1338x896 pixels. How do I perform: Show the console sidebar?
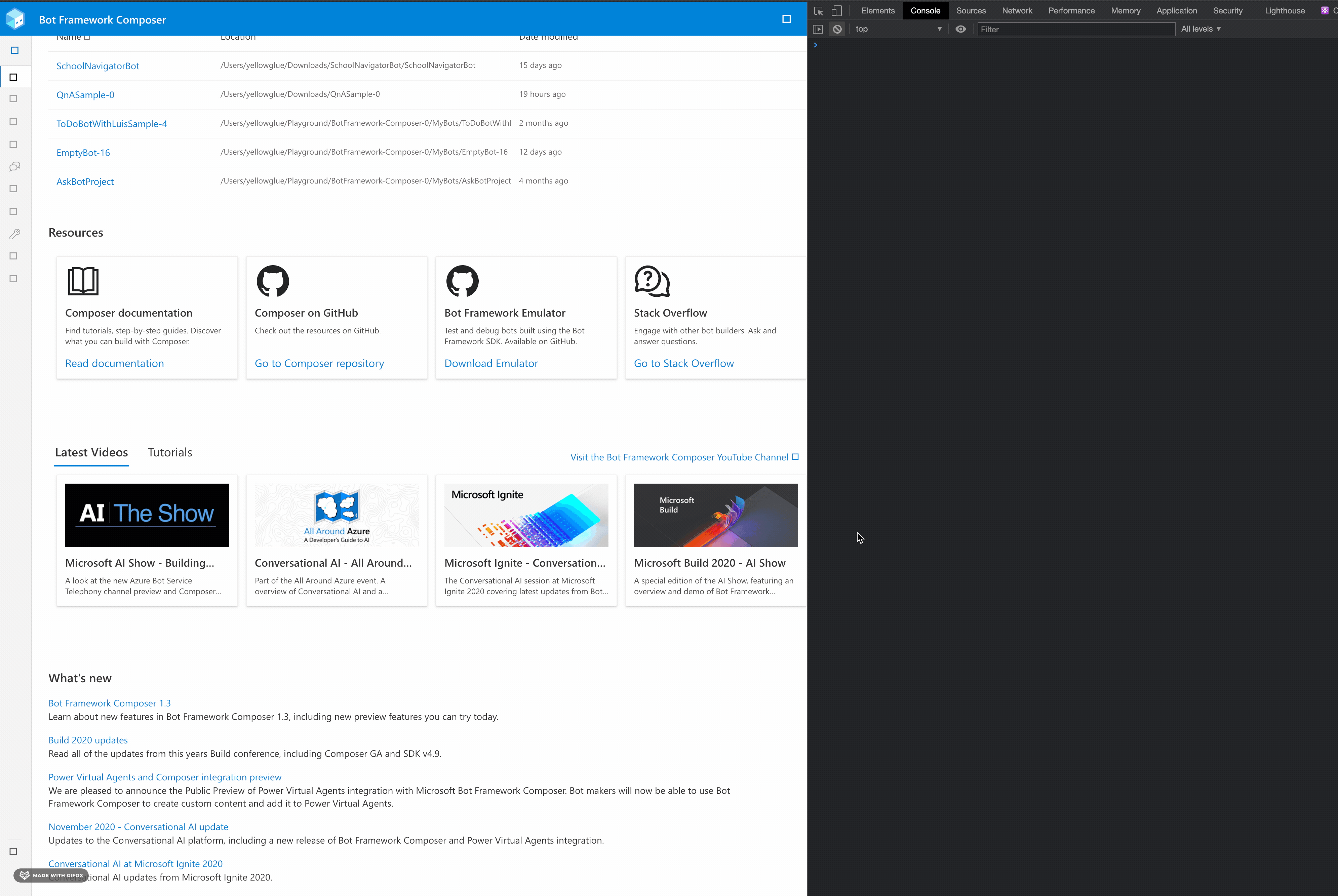(818, 29)
